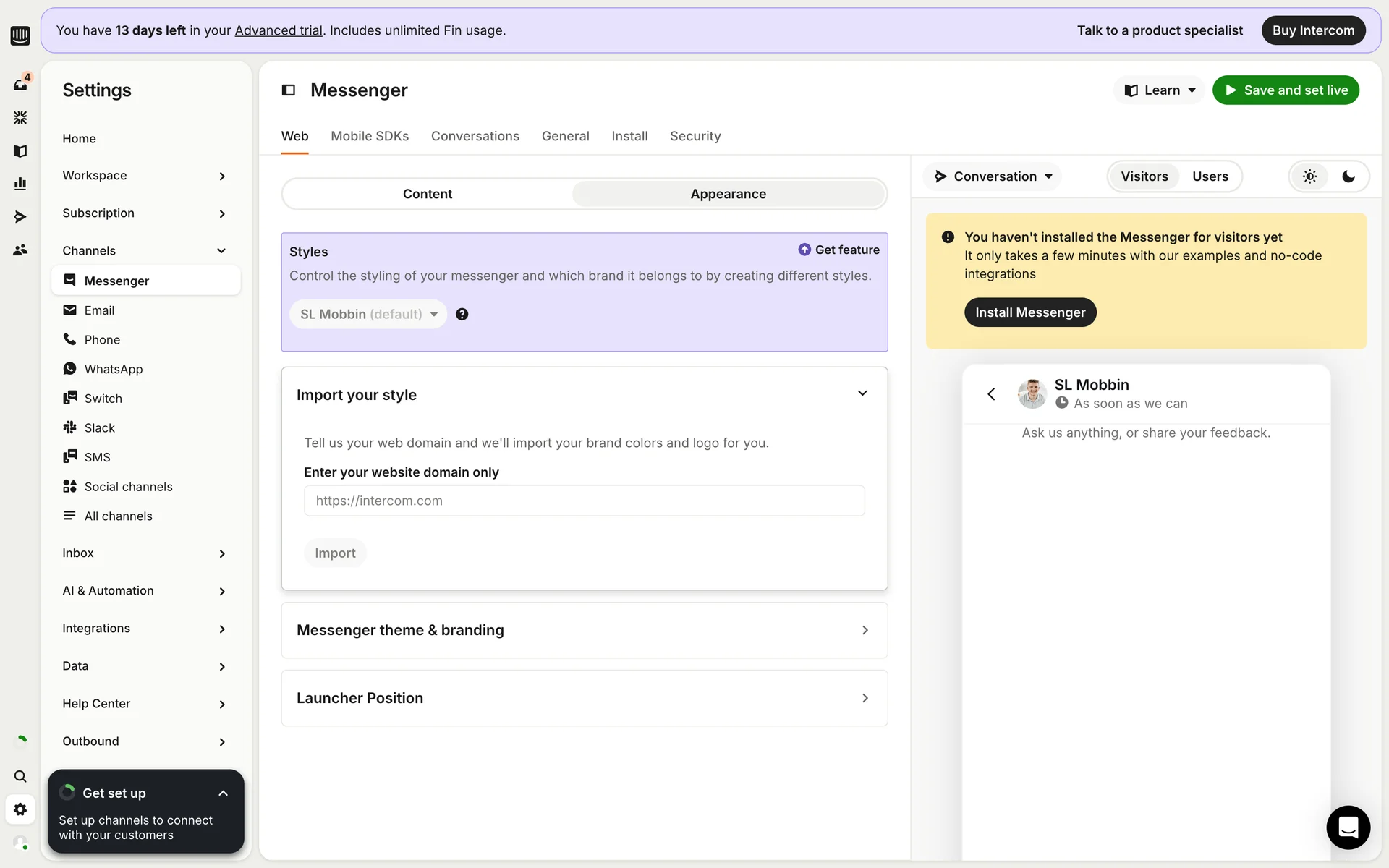Click the search magnifier icon in left rail
The height and width of the screenshot is (868, 1389).
[20, 776]
